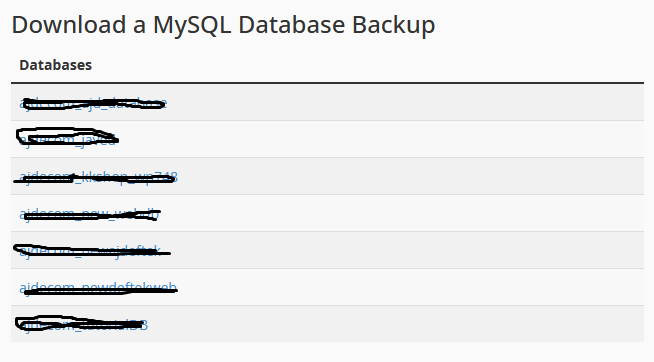The height and width of the screenshot is (362, 654).
Task: Click the black scribble over the second link
Action: (67, 136)
